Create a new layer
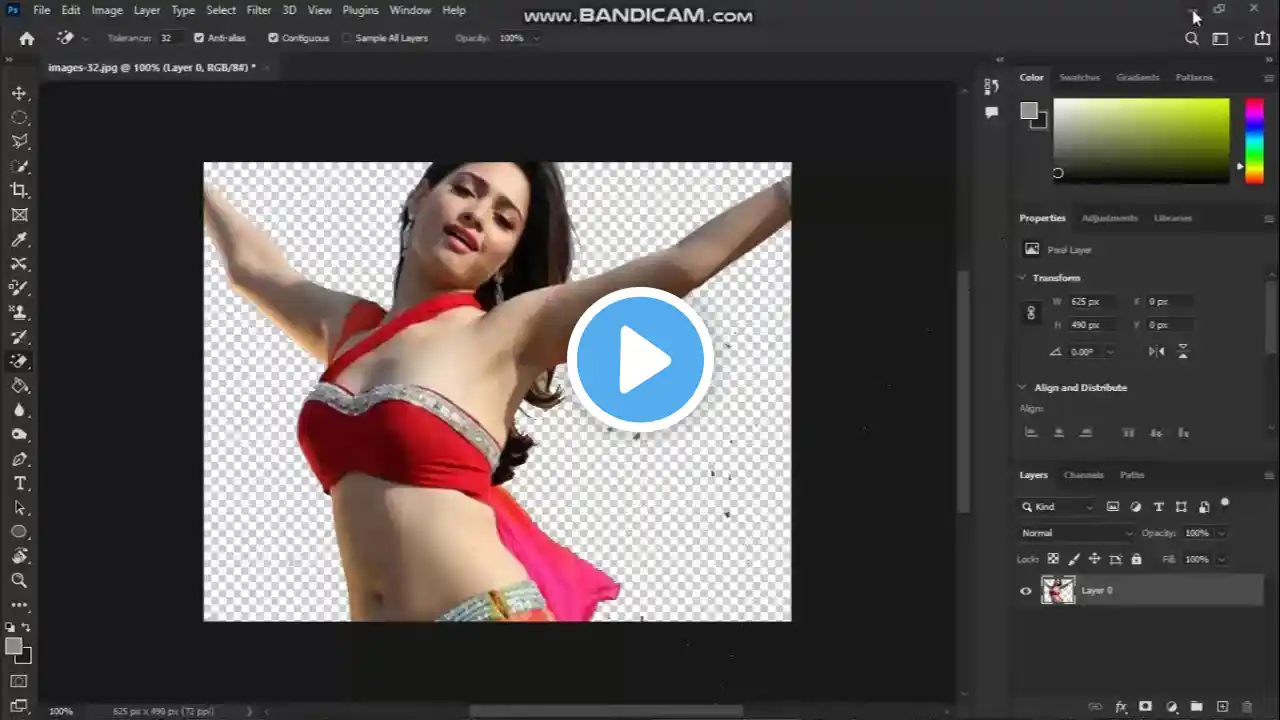The image size is (1280, 720). (1222, 707)
